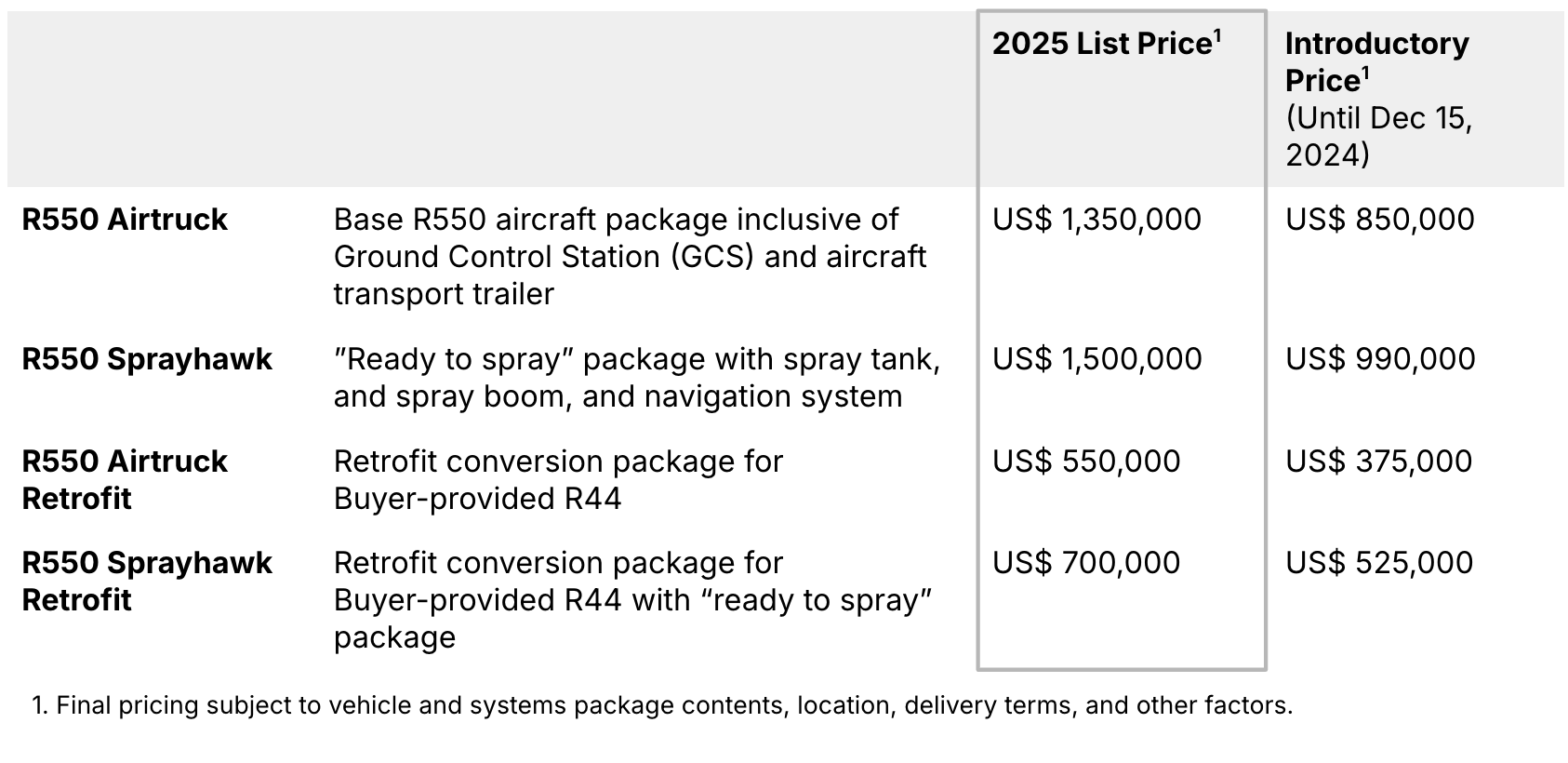
Task: Select the US$ 1,500,000 list price
Action: 1096,359
